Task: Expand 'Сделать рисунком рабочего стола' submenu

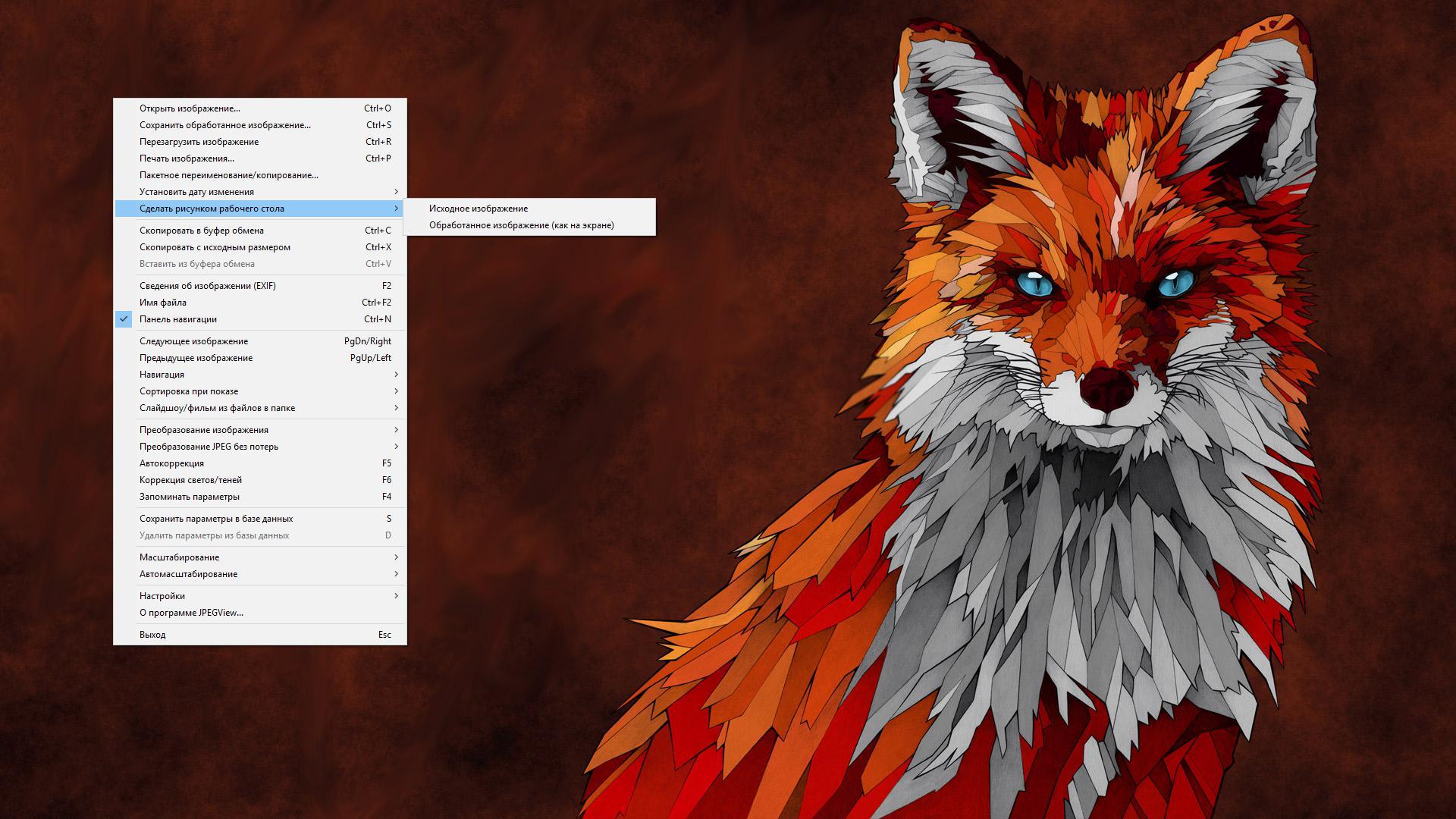Action: click(x=260, y=209)
